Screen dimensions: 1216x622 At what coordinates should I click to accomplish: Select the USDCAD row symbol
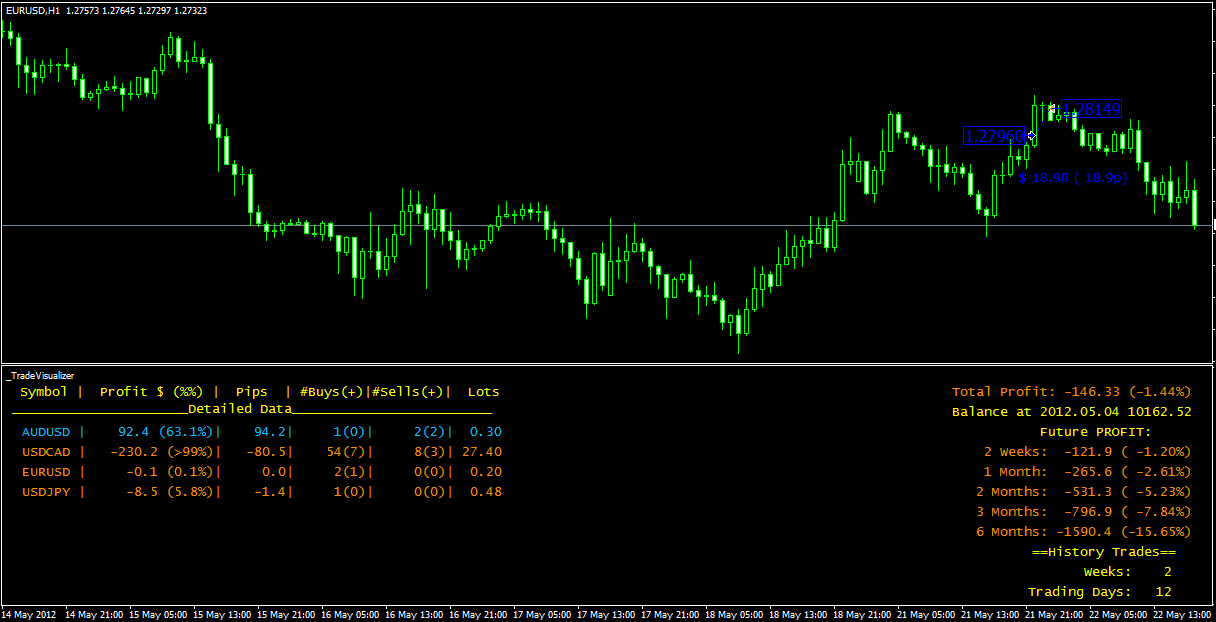(46, 452)
